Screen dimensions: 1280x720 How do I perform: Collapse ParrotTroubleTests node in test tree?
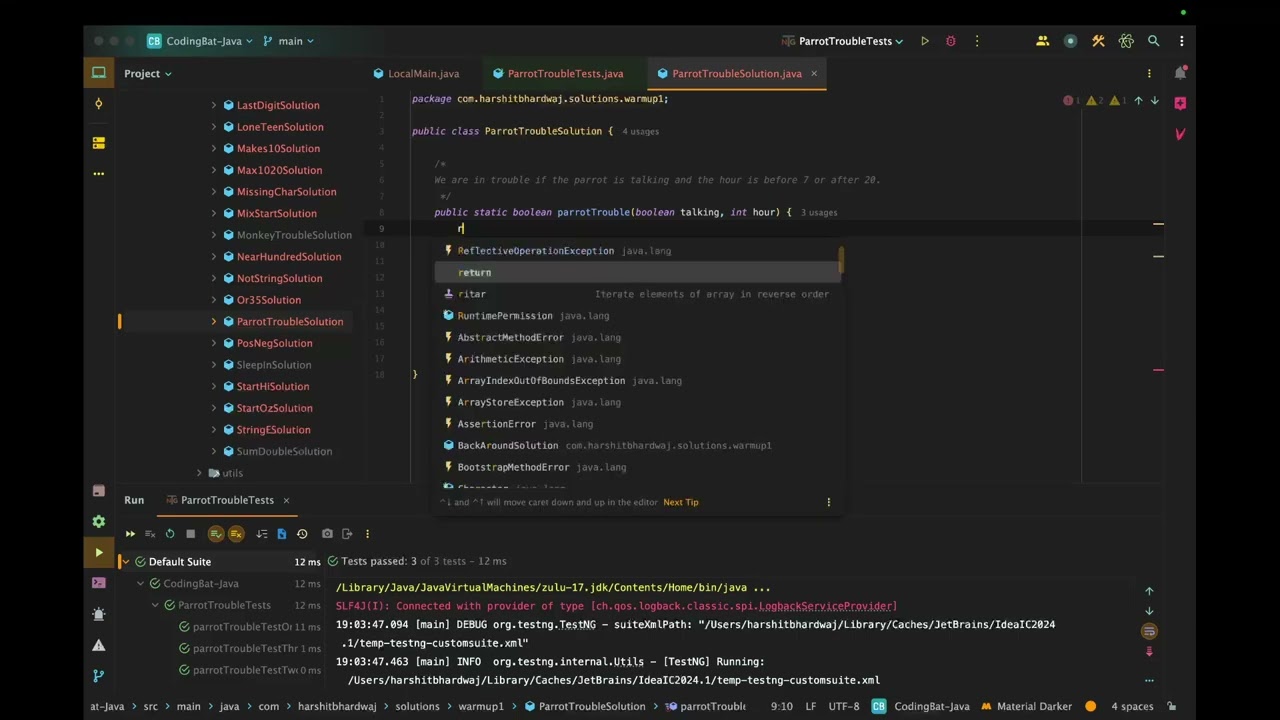156,605
